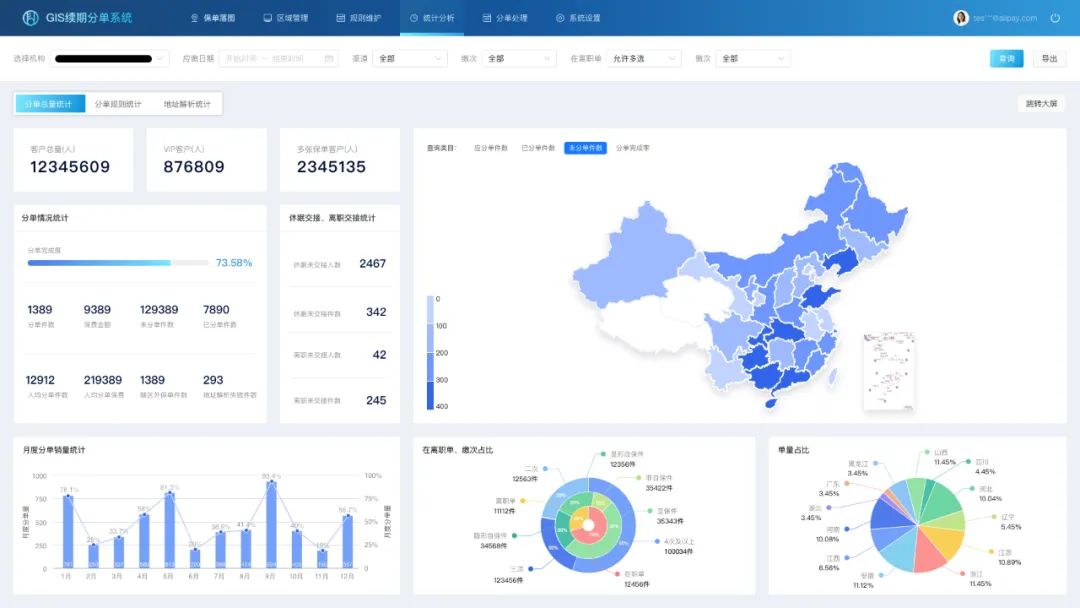Image resolution: width=1080 pixels, height=608 pixels.
Task: Expand the 渠道 dropdown showing 全部
Action: (410, 59)
